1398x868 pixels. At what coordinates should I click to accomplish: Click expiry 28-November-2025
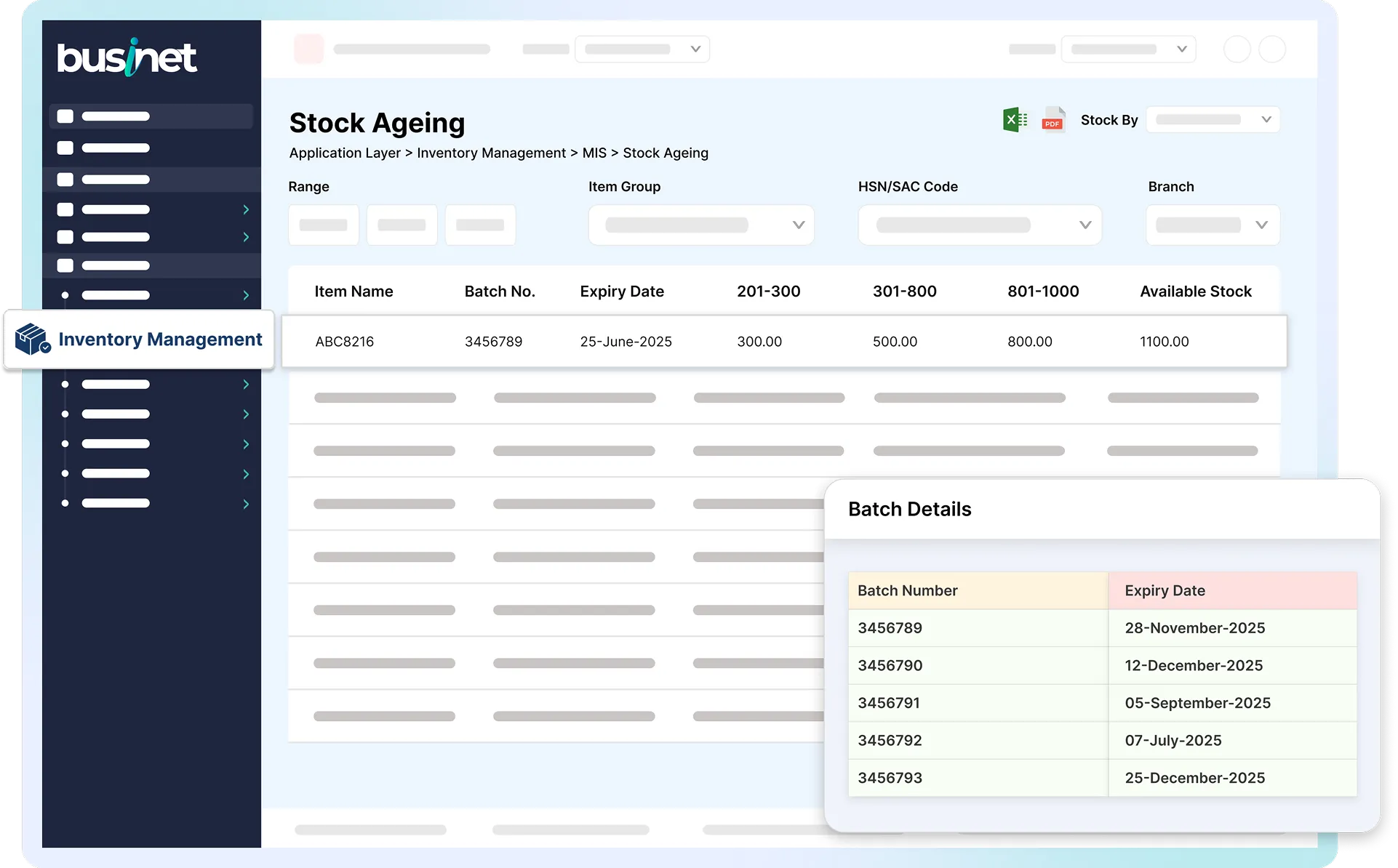[1194, 628]
